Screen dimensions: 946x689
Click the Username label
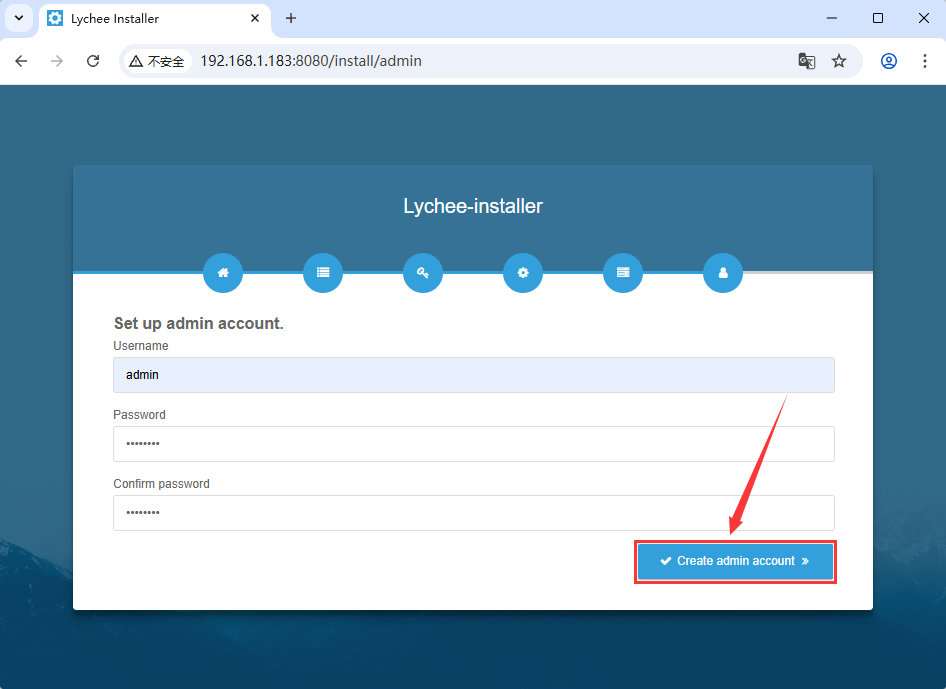pos(141,346)
